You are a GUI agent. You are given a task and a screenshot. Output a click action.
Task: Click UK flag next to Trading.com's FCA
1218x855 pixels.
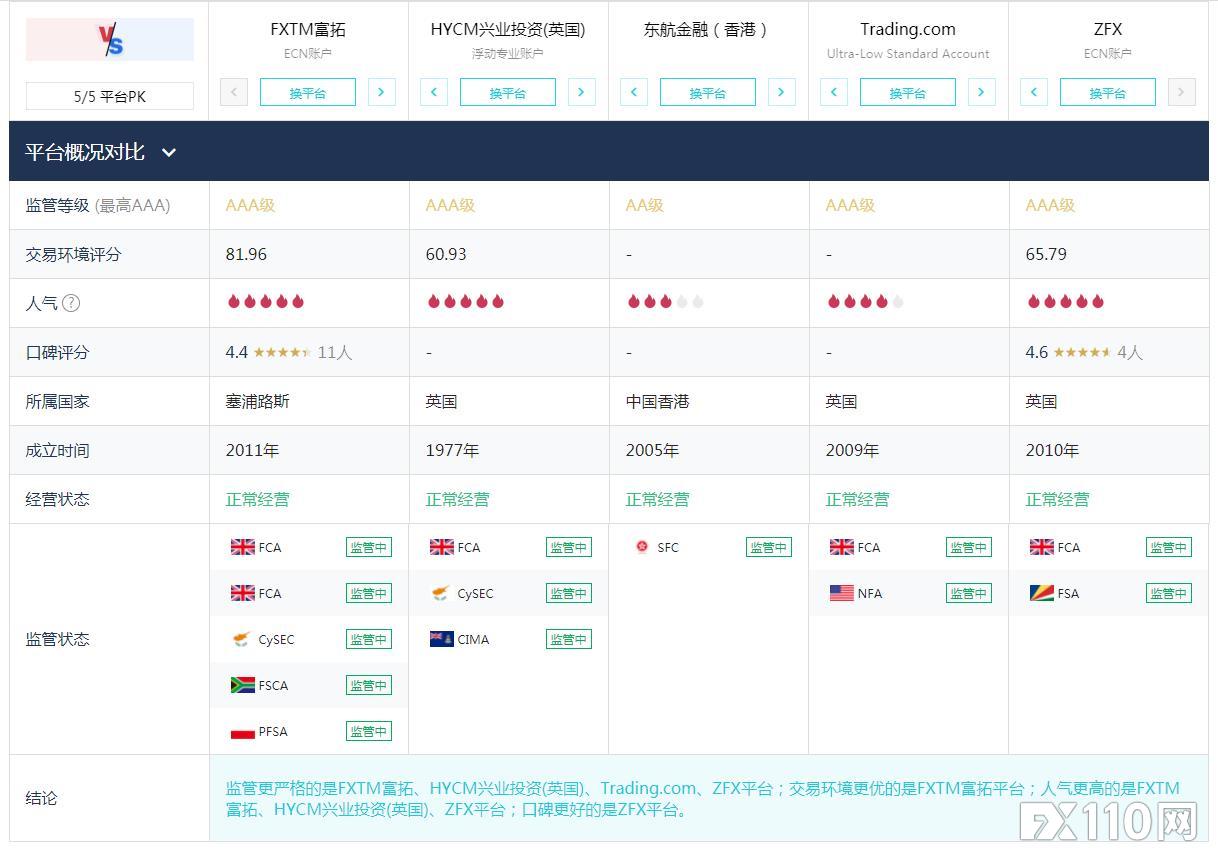(x=842, y=547)
